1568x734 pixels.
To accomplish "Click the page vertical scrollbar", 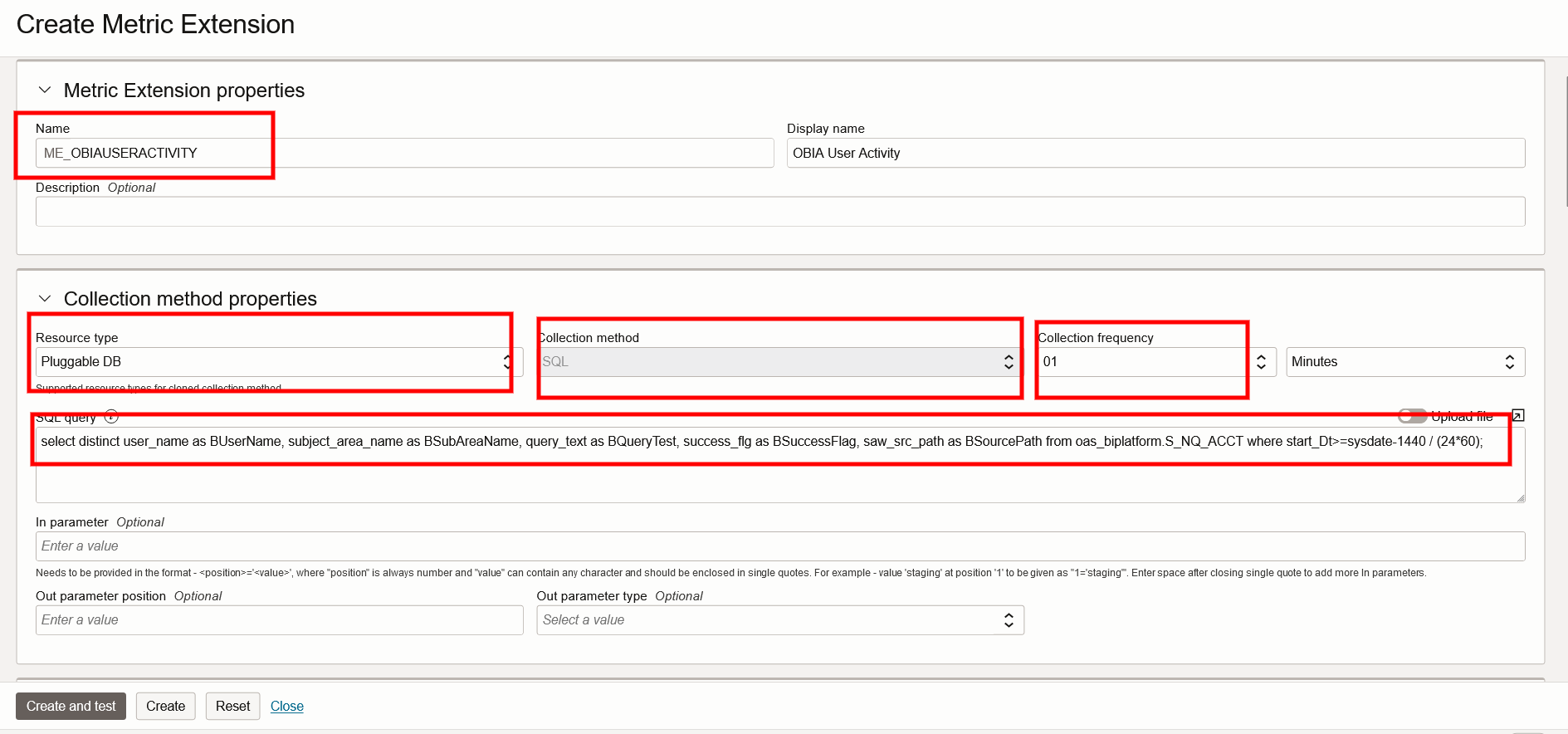I will click(x=1566, y=141).
